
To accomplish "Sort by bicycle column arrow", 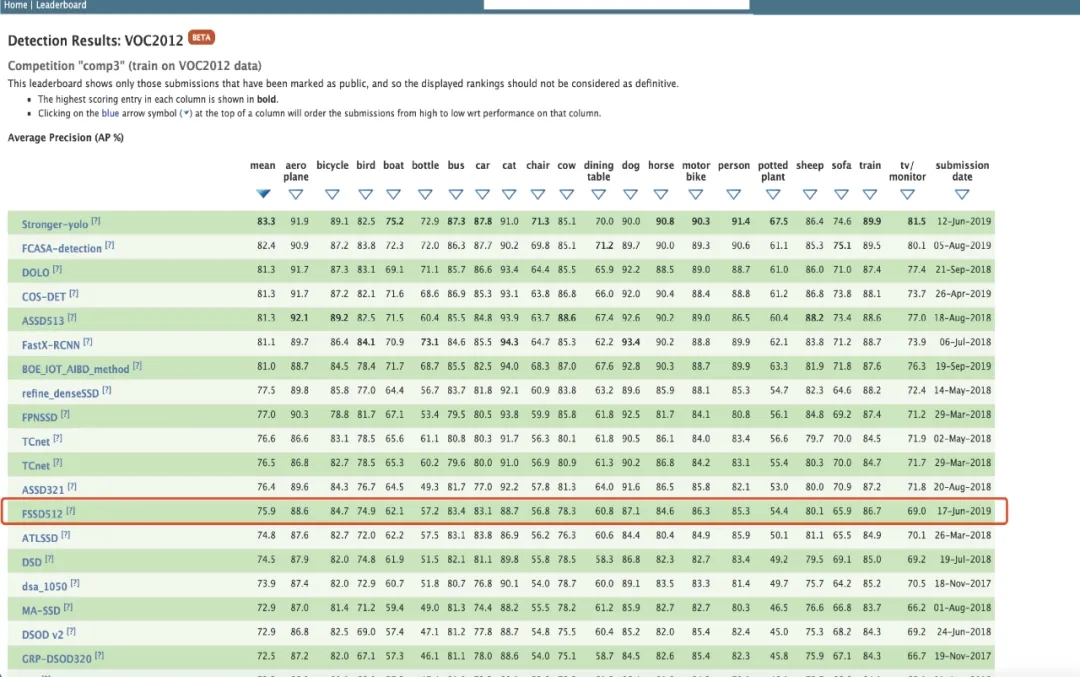I will 332,194.
